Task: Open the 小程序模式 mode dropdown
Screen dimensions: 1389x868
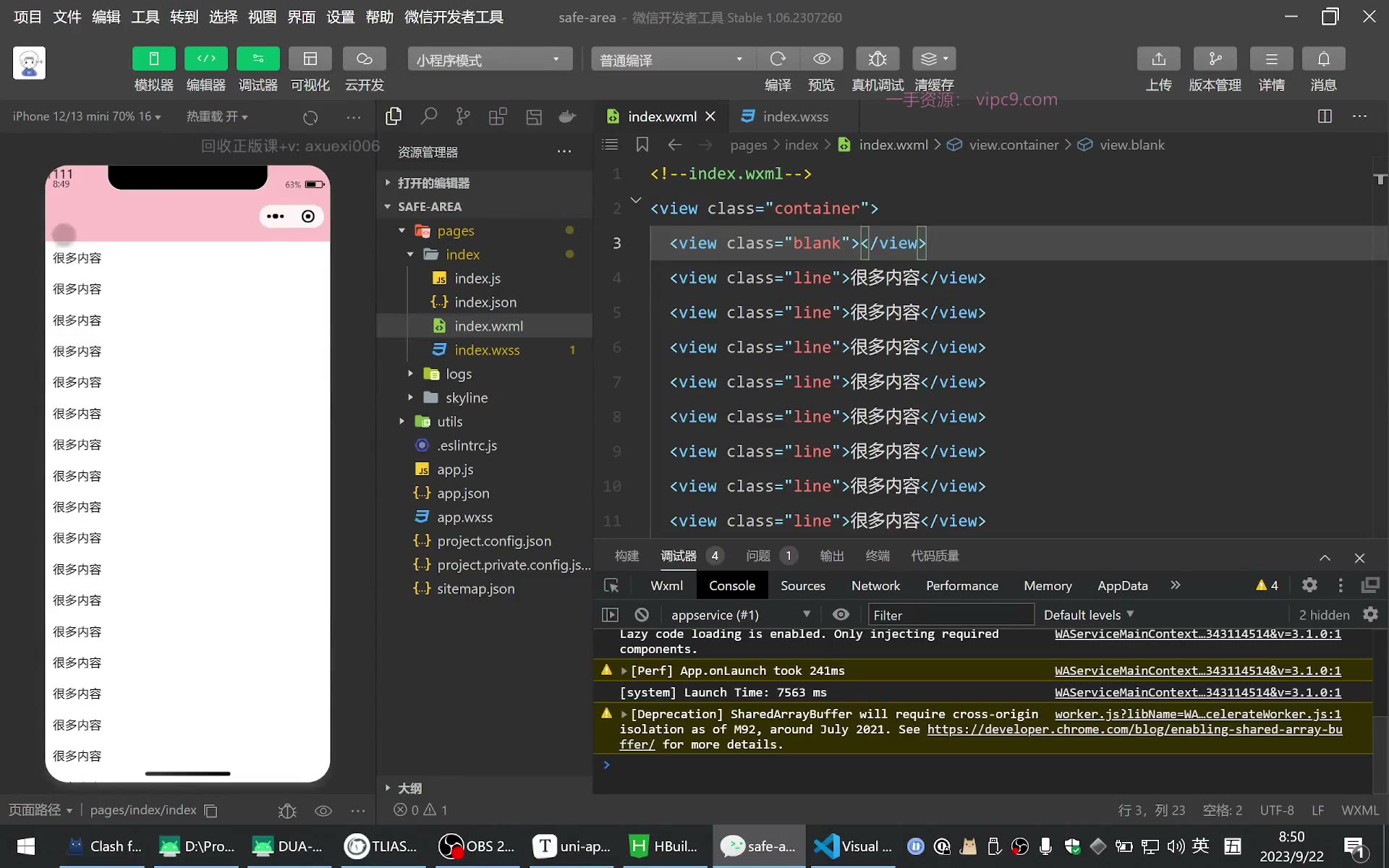Action: pos(490,59)
